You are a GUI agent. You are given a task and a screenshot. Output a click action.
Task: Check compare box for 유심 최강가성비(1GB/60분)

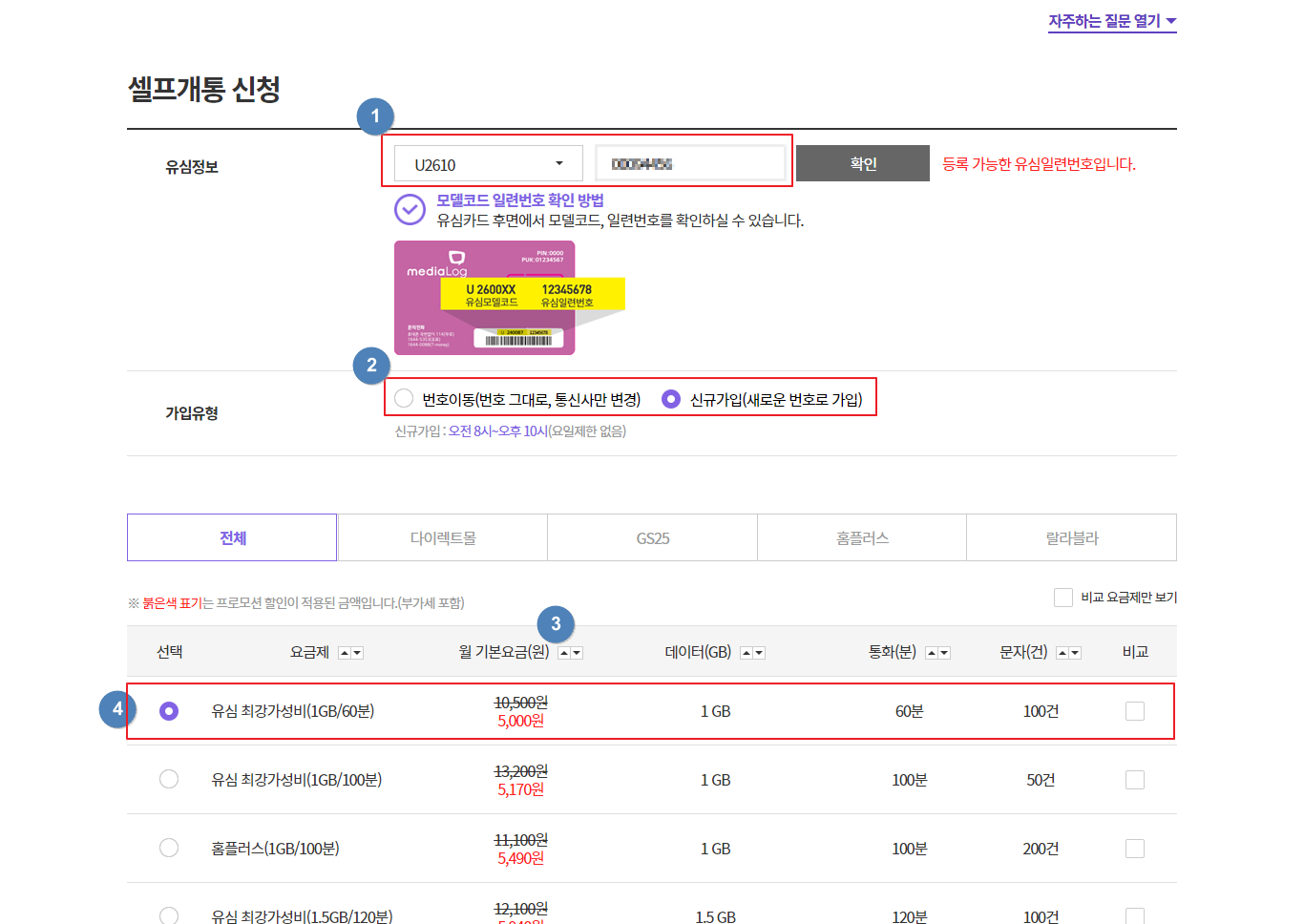[x=1135, y=711]
